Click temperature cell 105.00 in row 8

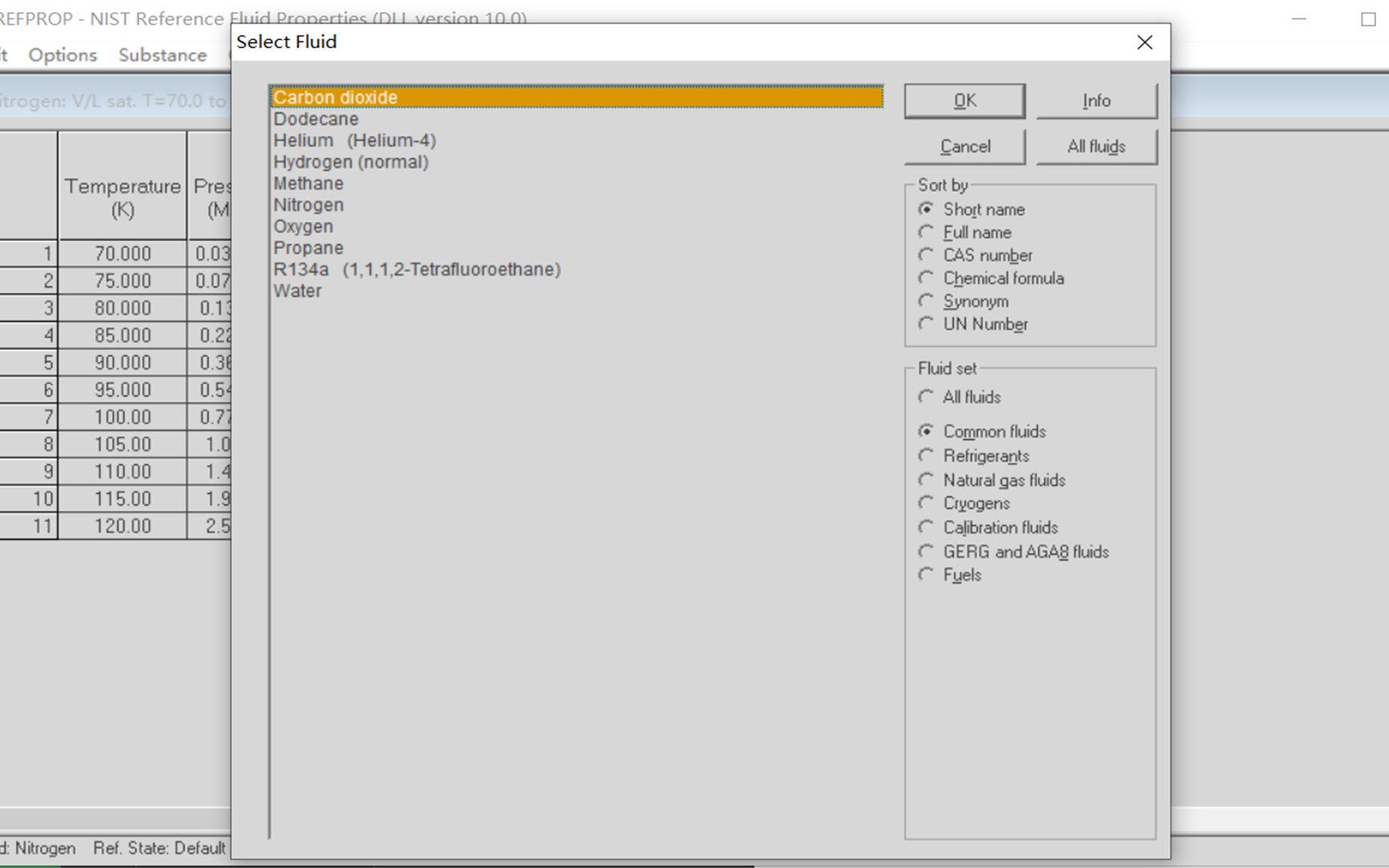click(122, 445)
